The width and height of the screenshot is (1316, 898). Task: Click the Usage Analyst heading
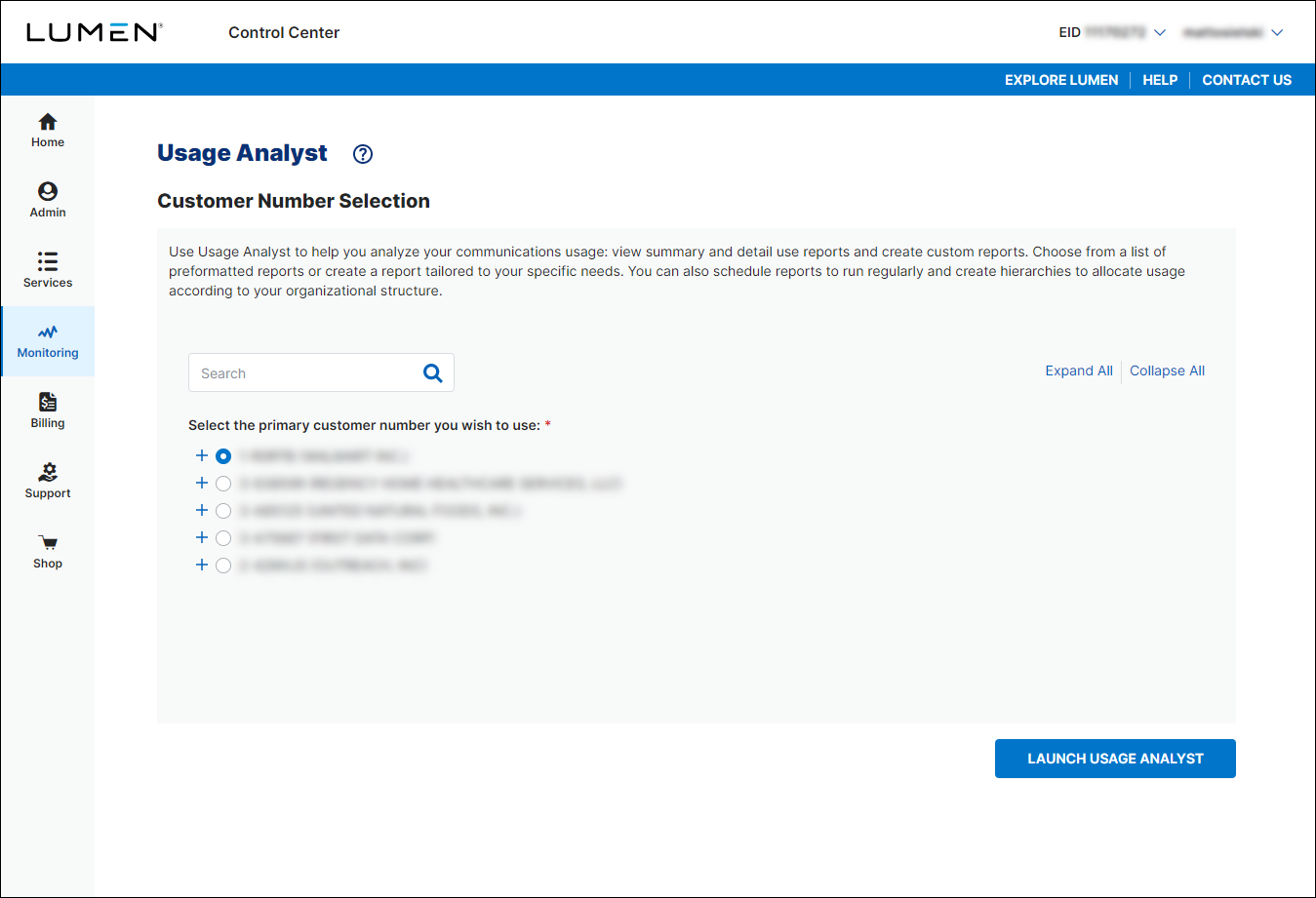pos(242,153)
